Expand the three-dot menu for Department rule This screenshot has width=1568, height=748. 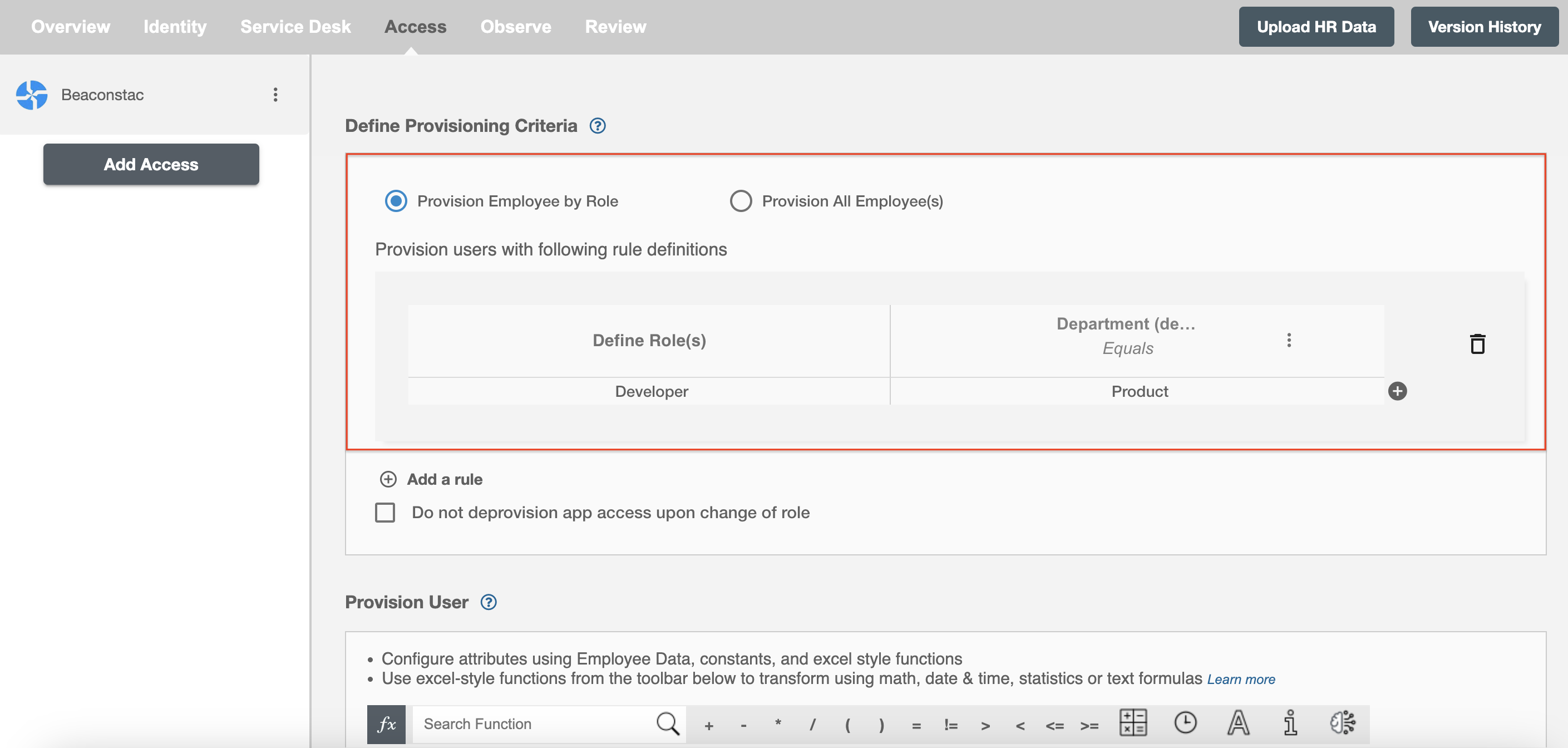[x=1290, y=340]
